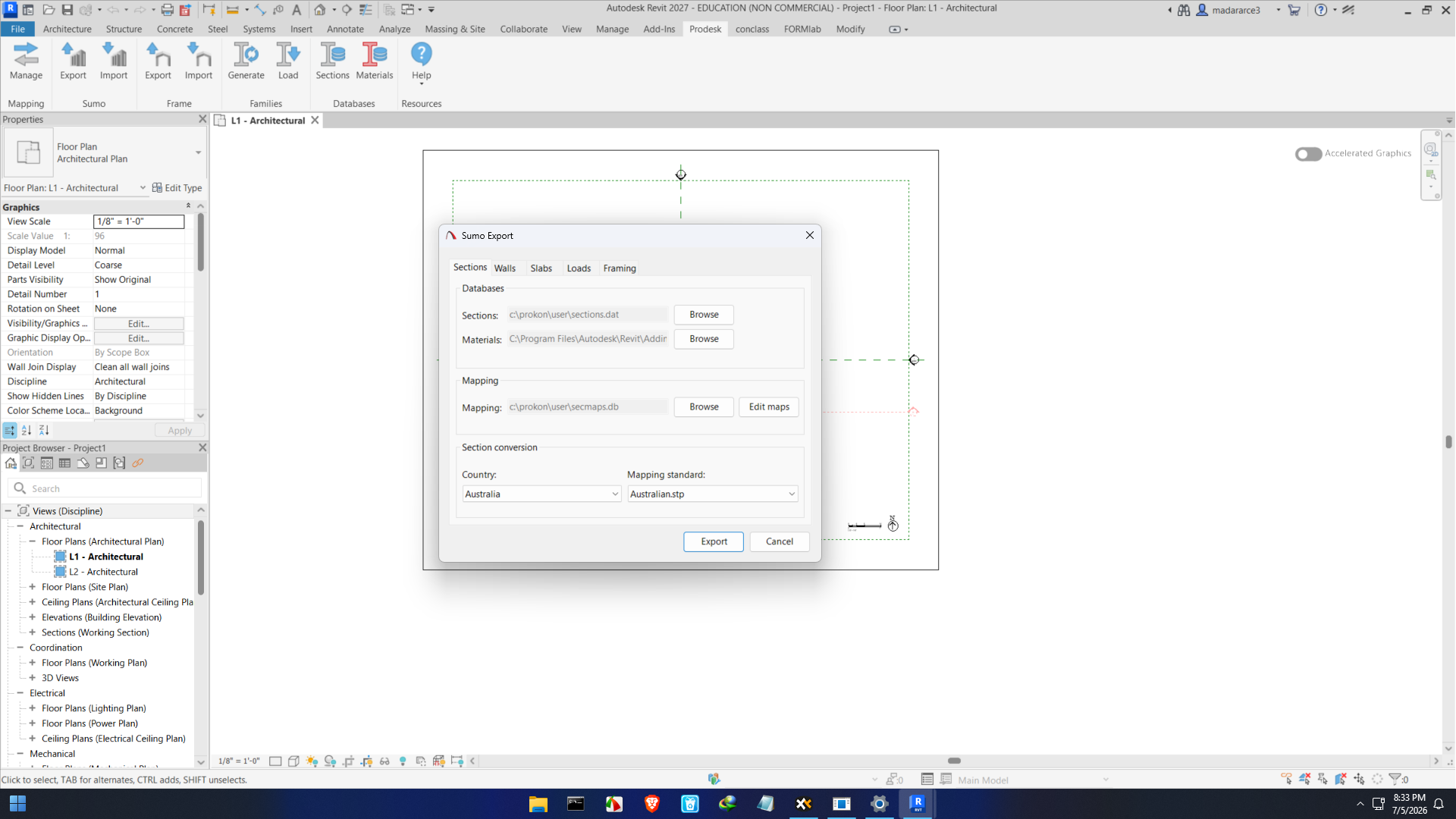Viewport: 1456px width, 819px height.
Task: Open the Materials database icon
Action: coord(375,61)
